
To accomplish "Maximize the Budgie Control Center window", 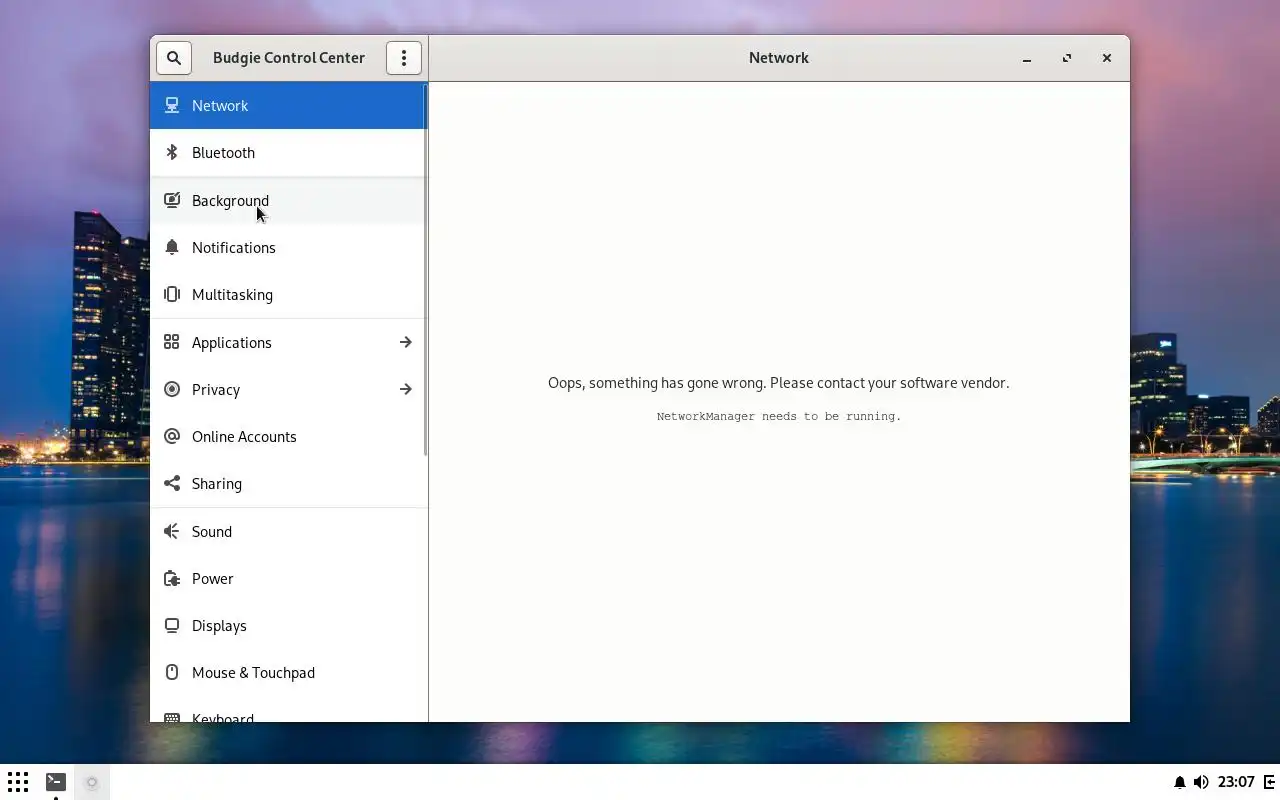I will click(1067, 58).
